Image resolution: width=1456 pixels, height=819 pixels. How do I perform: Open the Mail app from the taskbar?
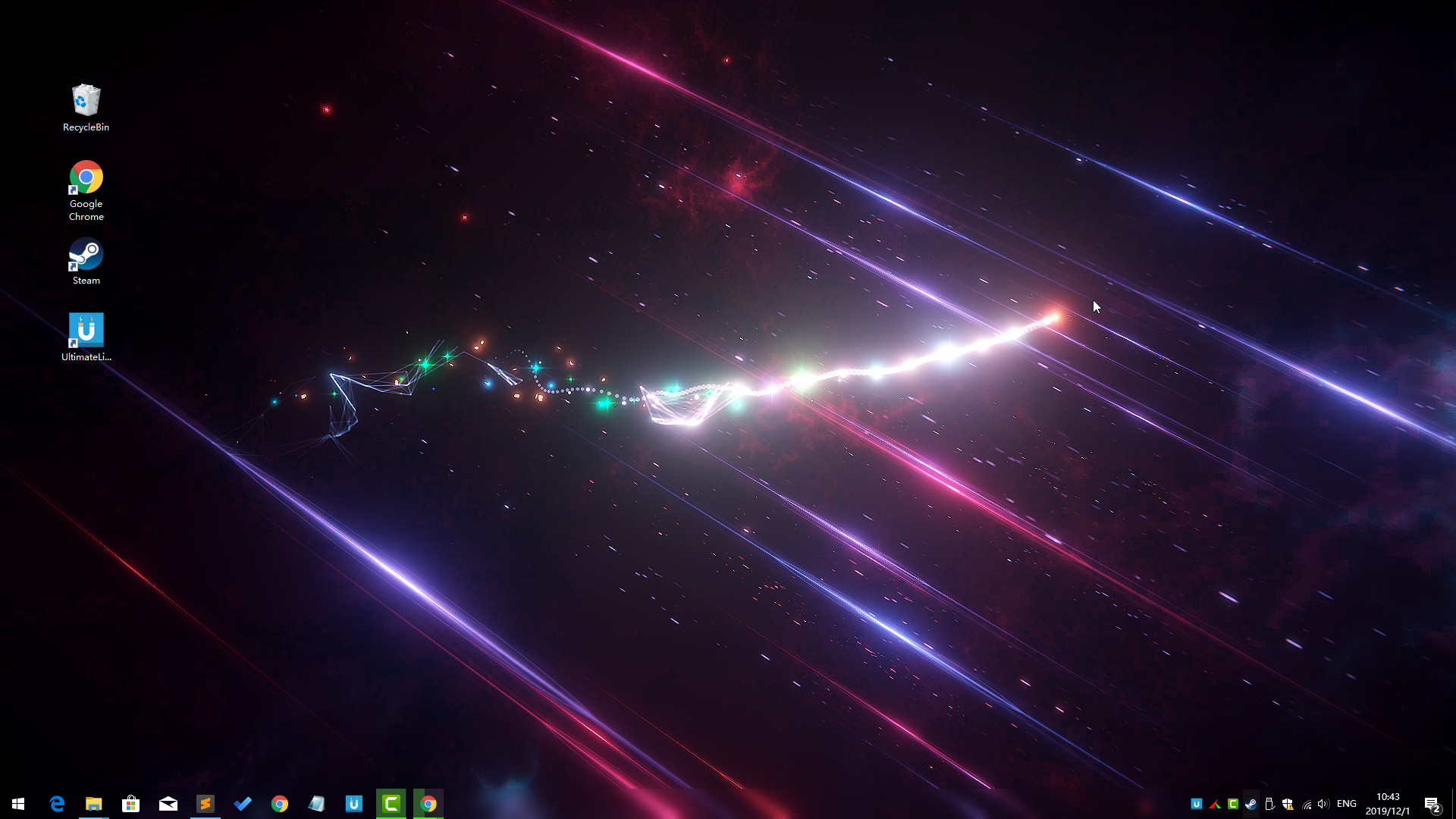pyautogui.click(x=168, y=803)
